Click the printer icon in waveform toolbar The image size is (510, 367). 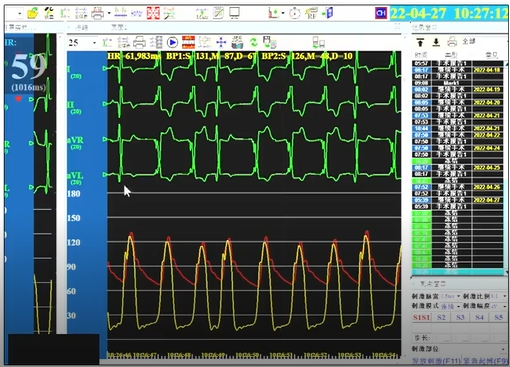139,43
